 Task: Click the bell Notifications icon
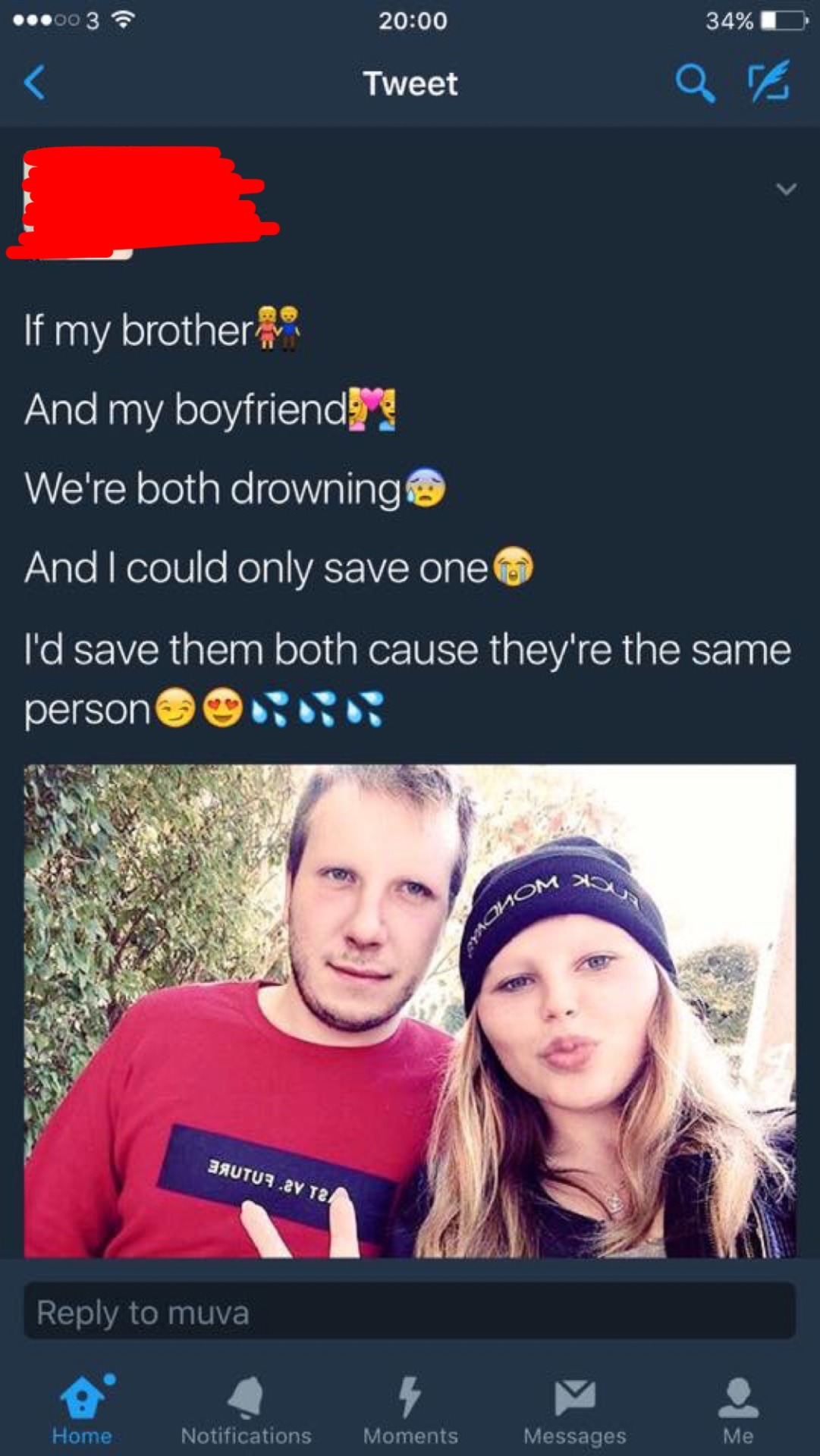(x=246, y=1397)
